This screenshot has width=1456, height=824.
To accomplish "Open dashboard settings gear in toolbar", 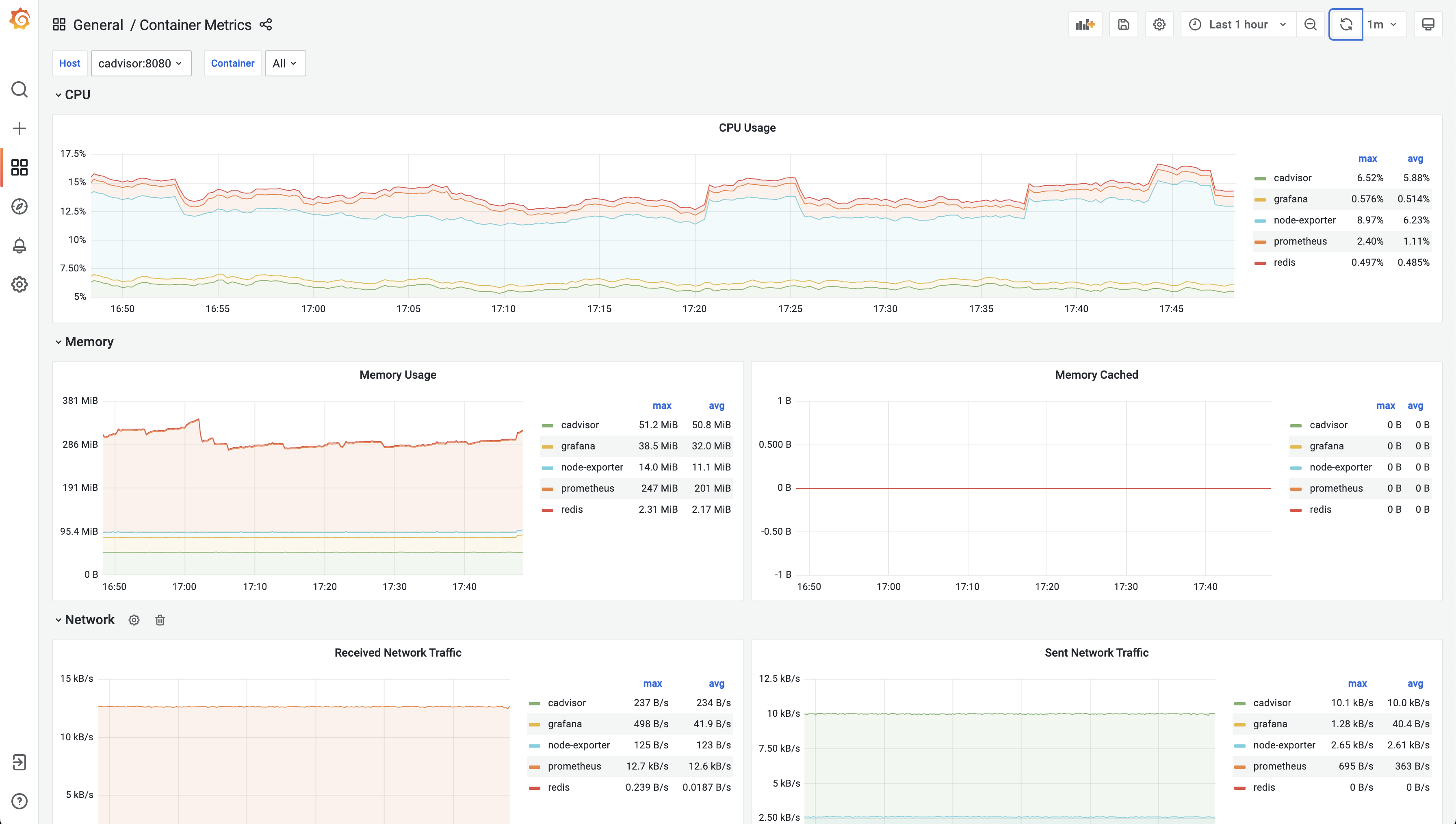I will click(x=1159, y=24).
